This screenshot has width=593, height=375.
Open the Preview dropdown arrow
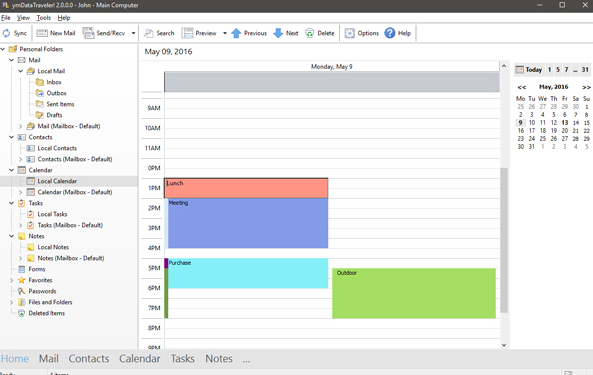pos(225,33)
